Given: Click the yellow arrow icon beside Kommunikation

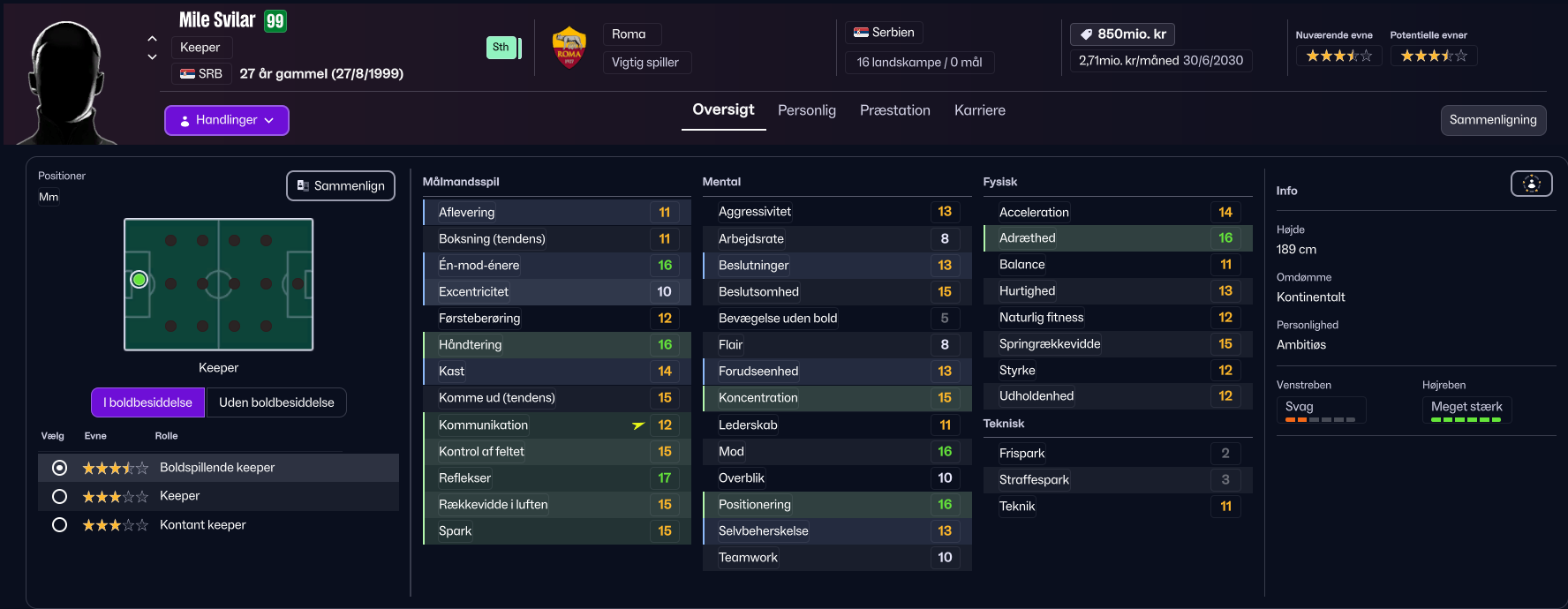Looking at the screenshot, I should pos(638,425).
